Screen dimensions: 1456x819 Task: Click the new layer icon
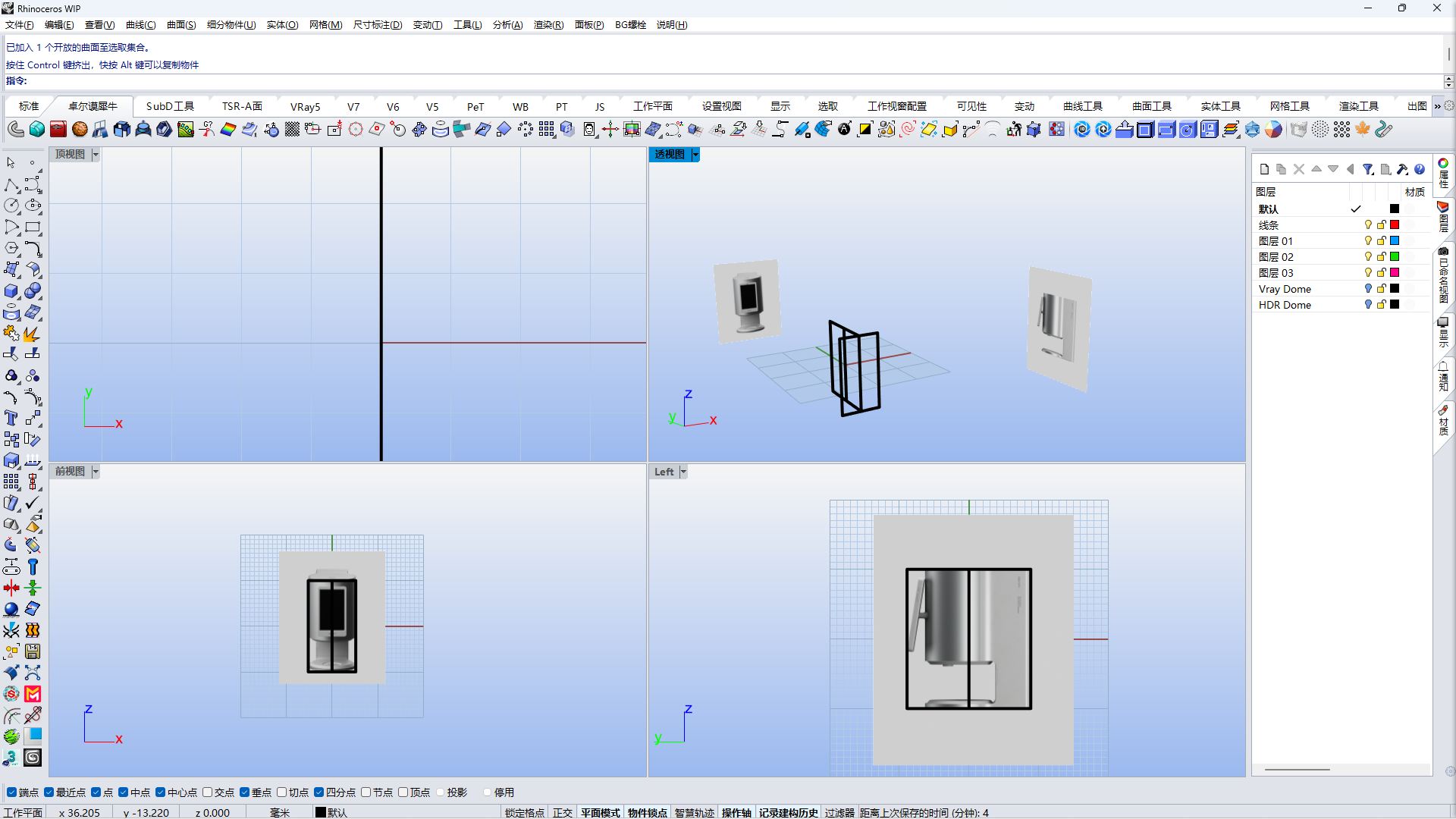click(x=1264, y=169)
